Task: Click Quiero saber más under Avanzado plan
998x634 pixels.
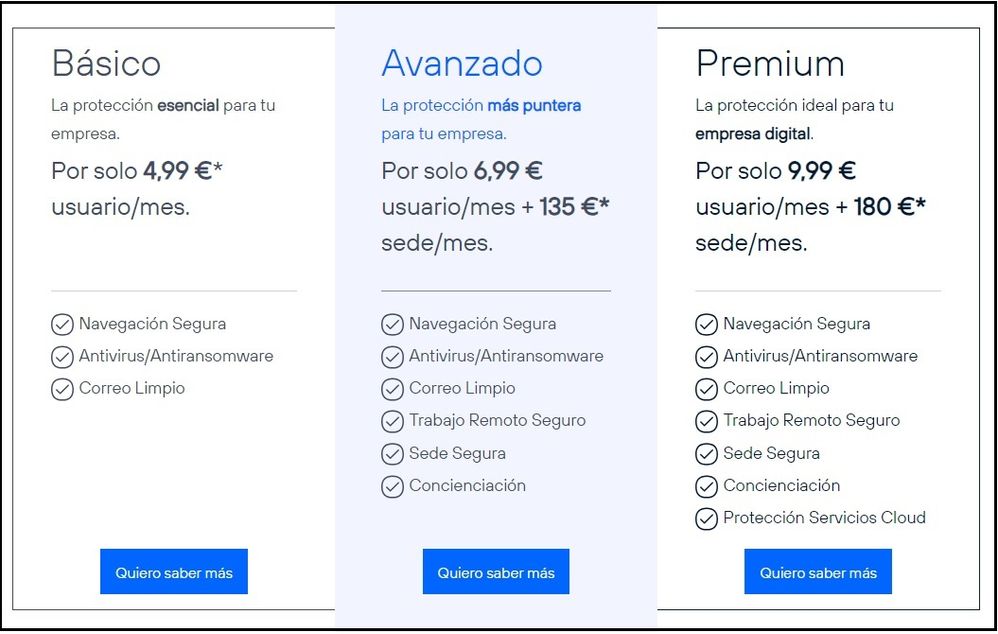Action: 495,571
